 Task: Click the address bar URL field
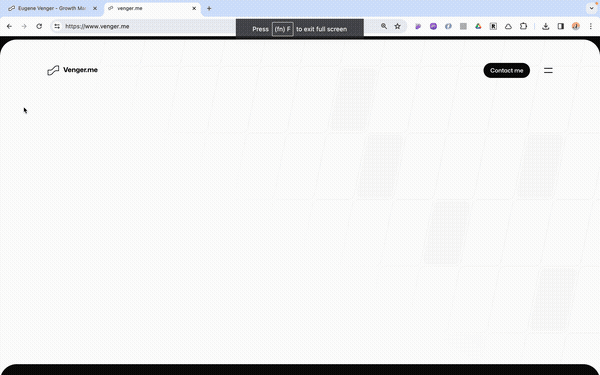click(x=149, y=26)
